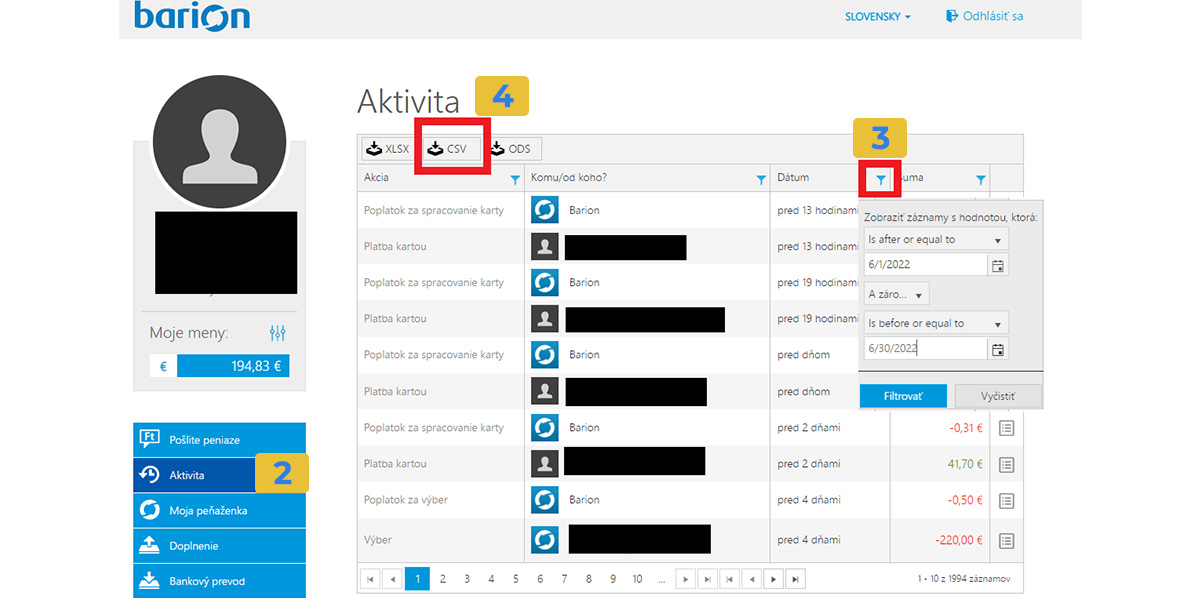The image size is (1200, 598).
Task: Click the Aktivita page heading
Action: [x=408, y=101]
